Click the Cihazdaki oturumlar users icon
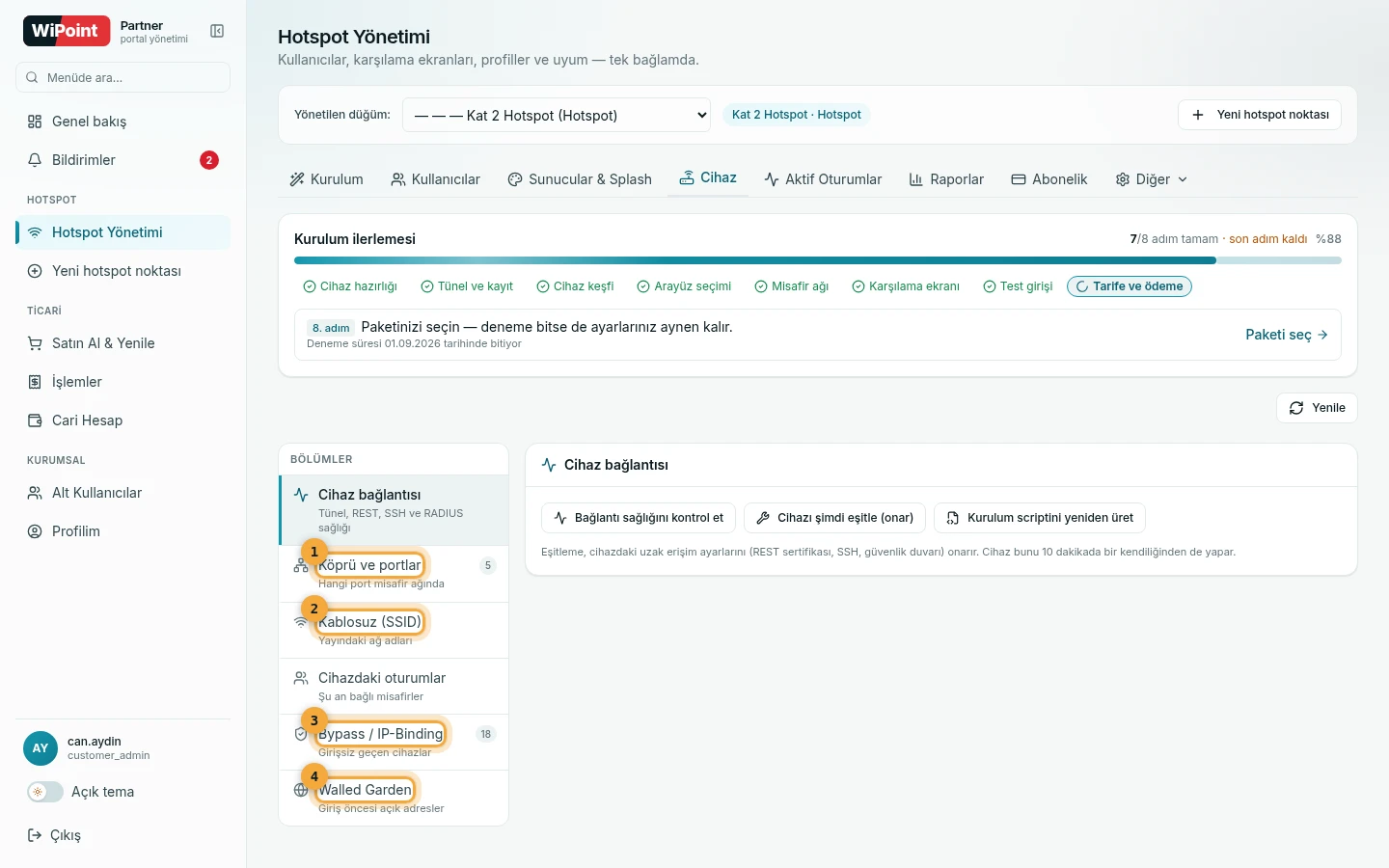1389x868 pixels. click(x=301, y=678)
